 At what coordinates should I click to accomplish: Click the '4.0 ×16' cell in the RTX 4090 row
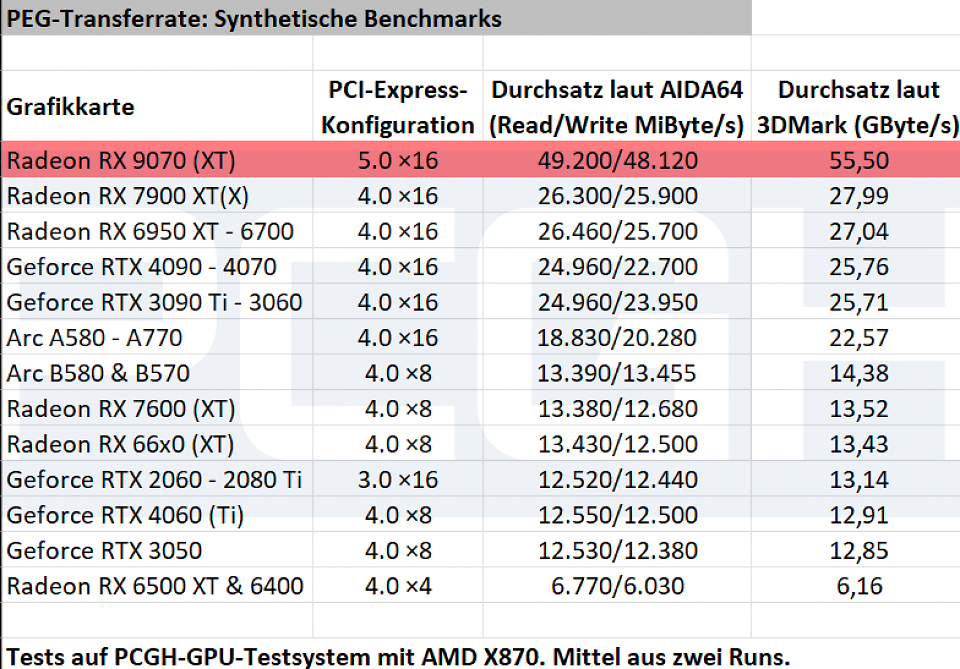pos(398,267)
